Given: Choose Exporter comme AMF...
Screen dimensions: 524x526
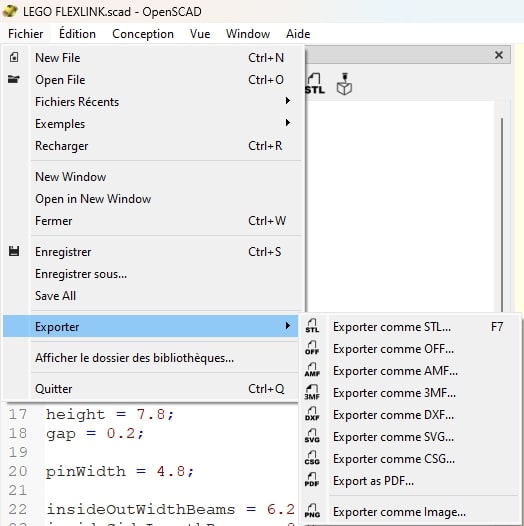Looking at the screenshot, I should coord(410,371).
